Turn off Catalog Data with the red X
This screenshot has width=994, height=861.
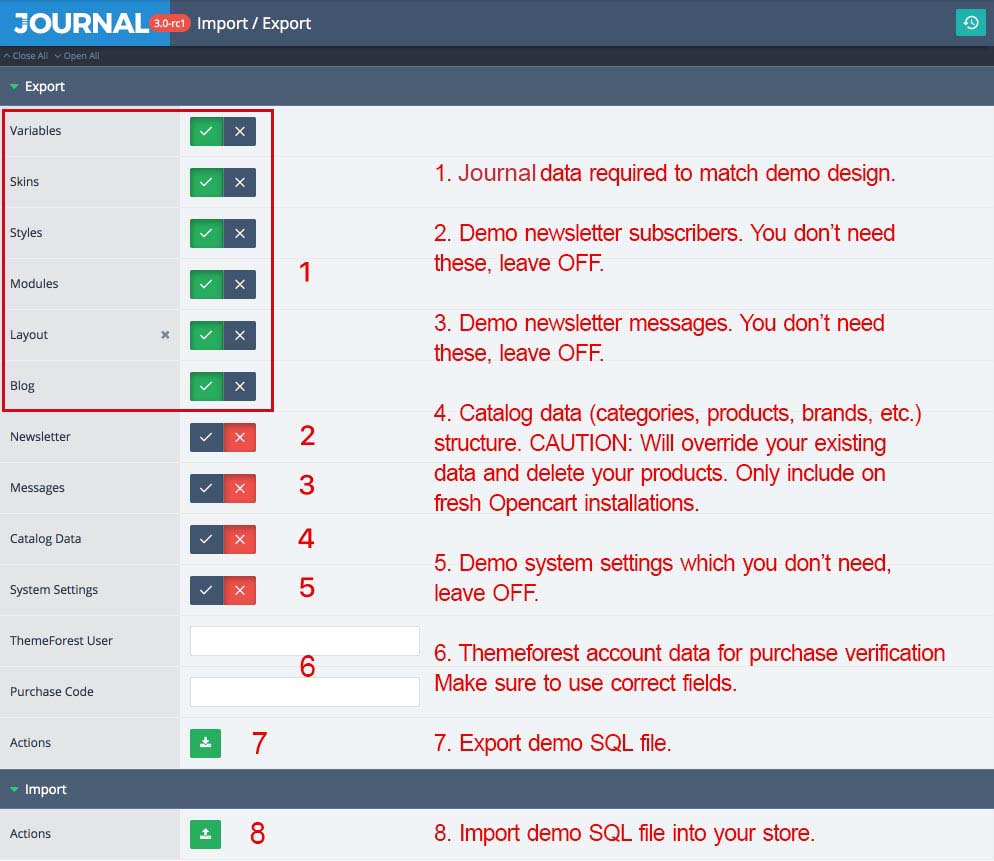[240, 540]
